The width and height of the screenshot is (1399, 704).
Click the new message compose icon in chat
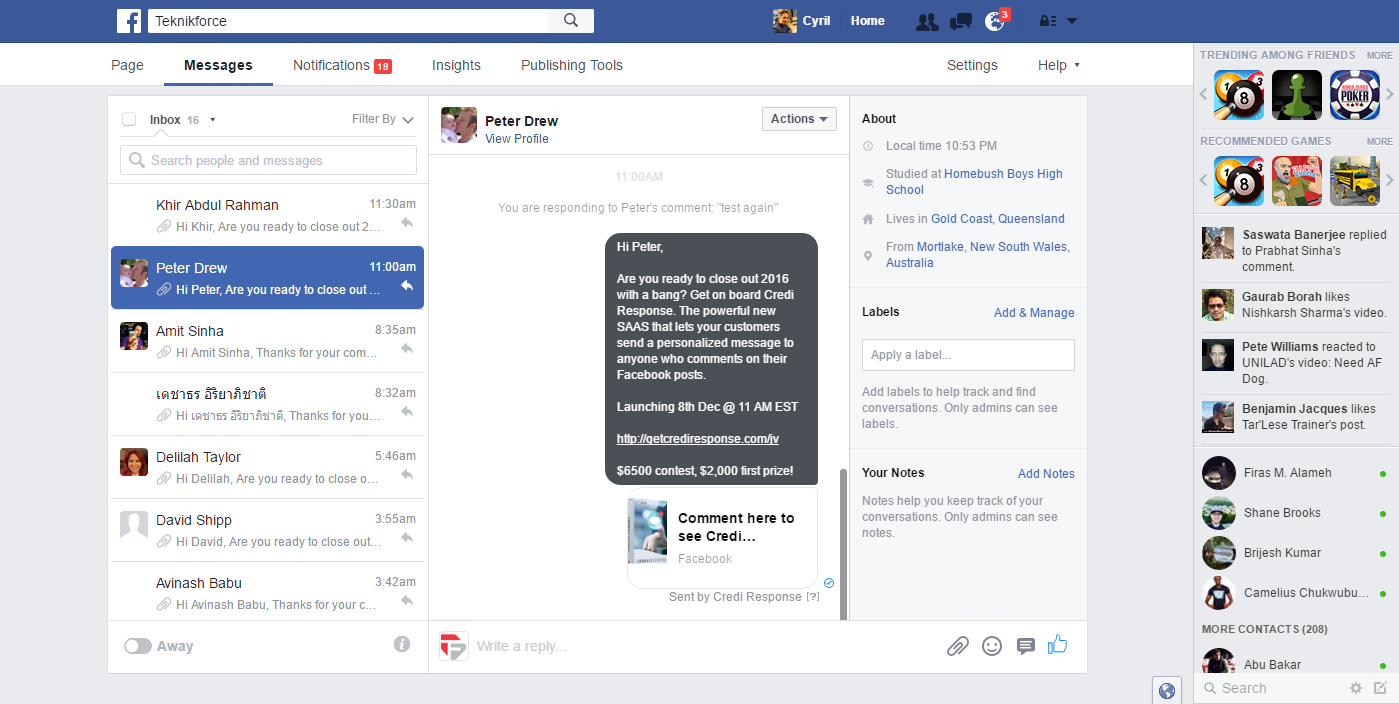pos(1380,688)
